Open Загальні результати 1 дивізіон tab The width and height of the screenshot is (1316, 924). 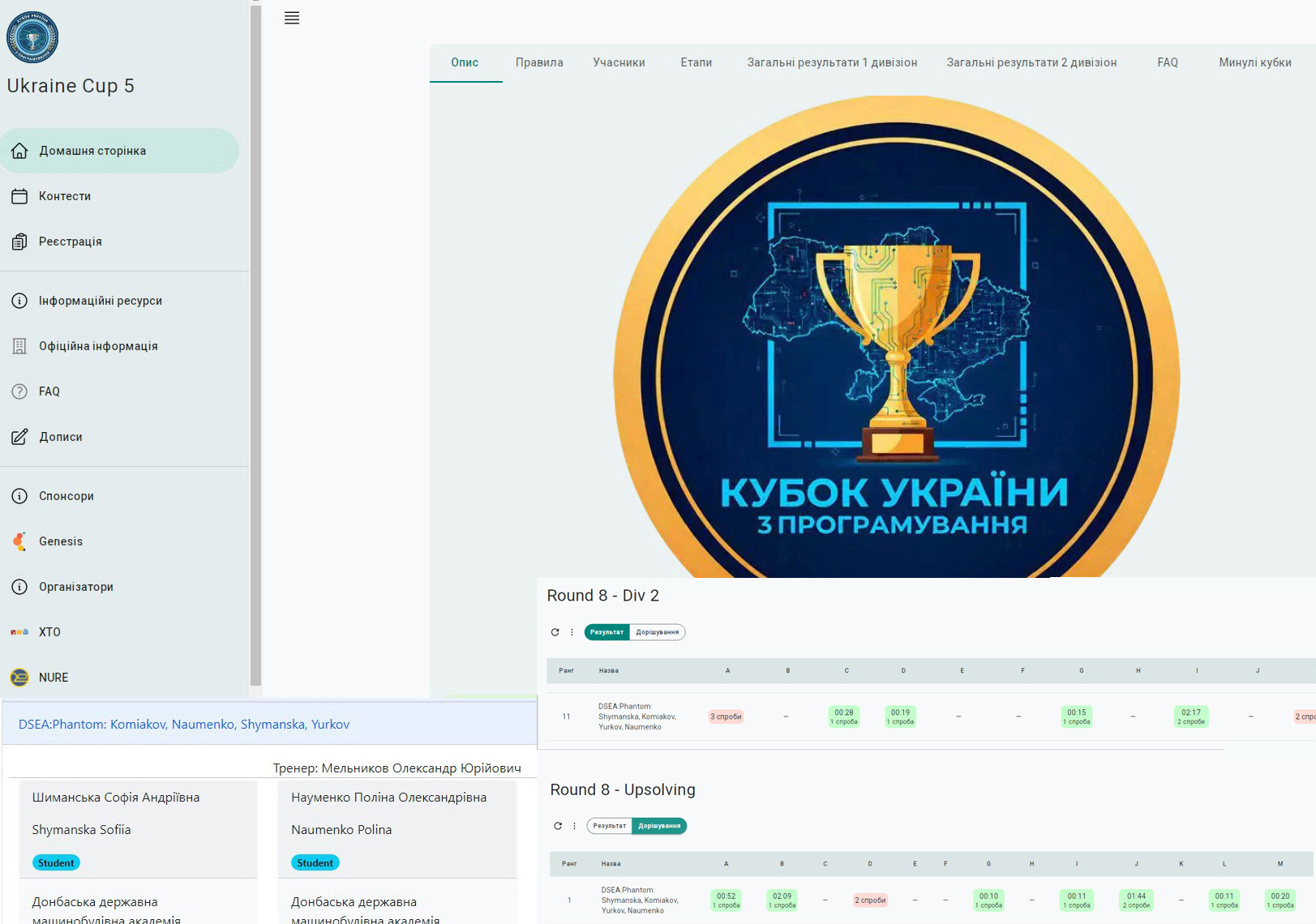[833, 62]
